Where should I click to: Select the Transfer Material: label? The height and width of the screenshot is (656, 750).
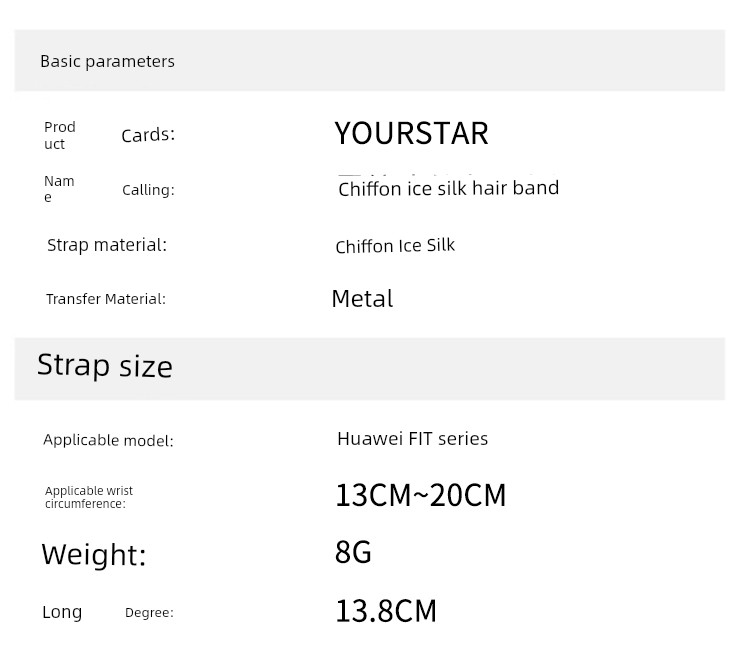(106, 299)
